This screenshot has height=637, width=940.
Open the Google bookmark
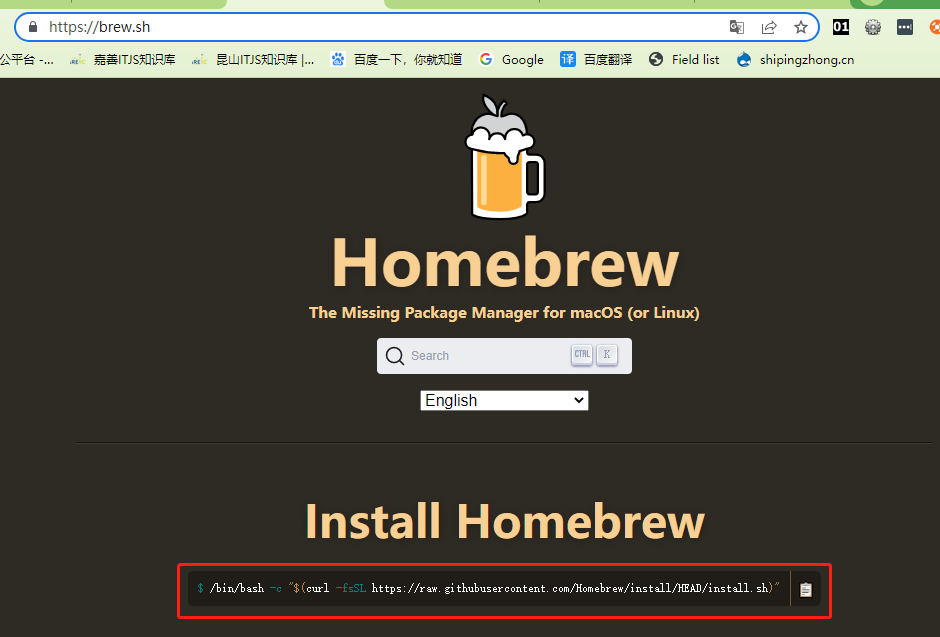click(x=511, y=59)
